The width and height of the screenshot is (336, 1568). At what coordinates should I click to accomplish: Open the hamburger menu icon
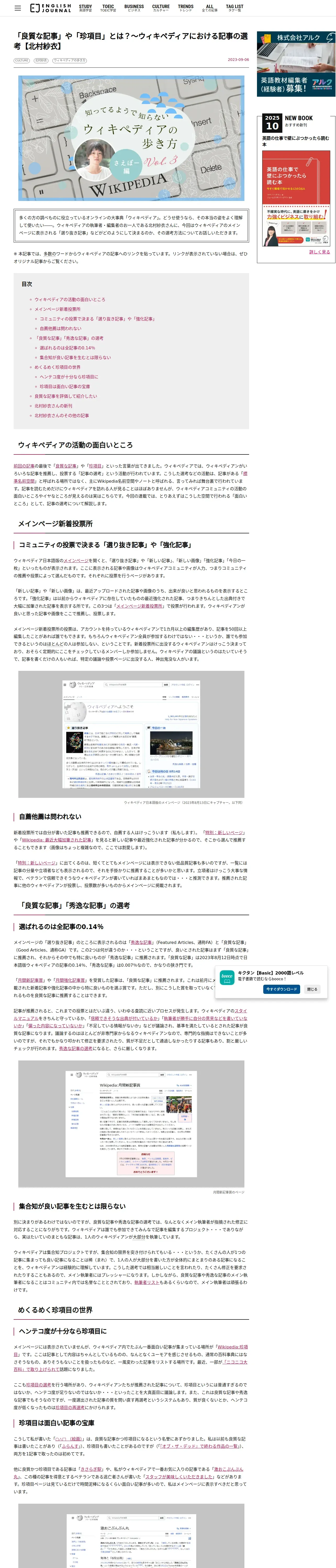[x=18, y=8]
